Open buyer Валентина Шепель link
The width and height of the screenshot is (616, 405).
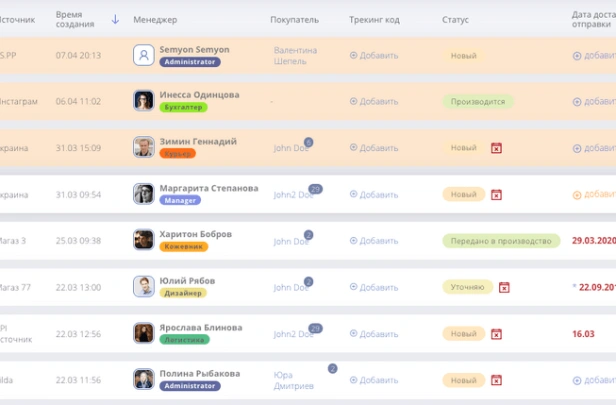click(295, 55)
